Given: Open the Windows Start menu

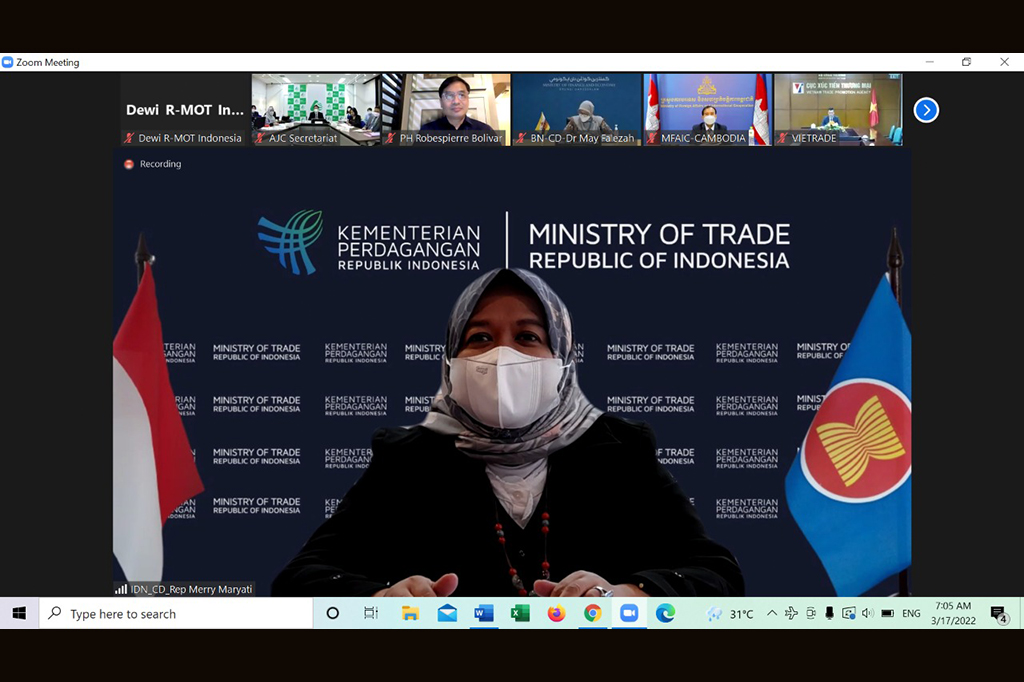Looking at the screenshot, I should pos(19,613).
